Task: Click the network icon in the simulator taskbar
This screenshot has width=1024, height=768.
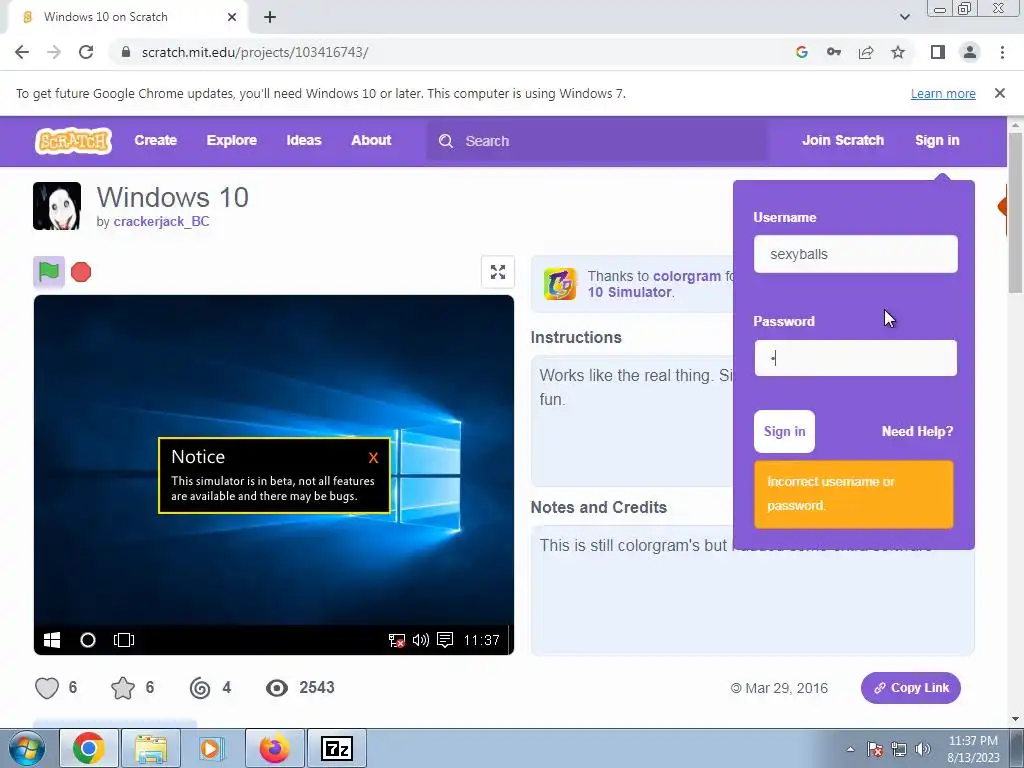Action: point(396,640)
